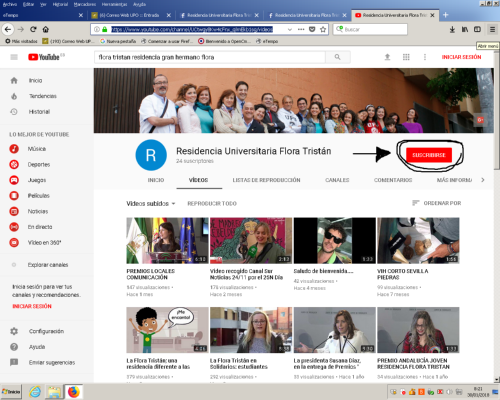Open the PREMIOS LOCALES COMUNICACIÓN video thumbnail
This screenshot has height=400, width=500.
tap(167, 241)
